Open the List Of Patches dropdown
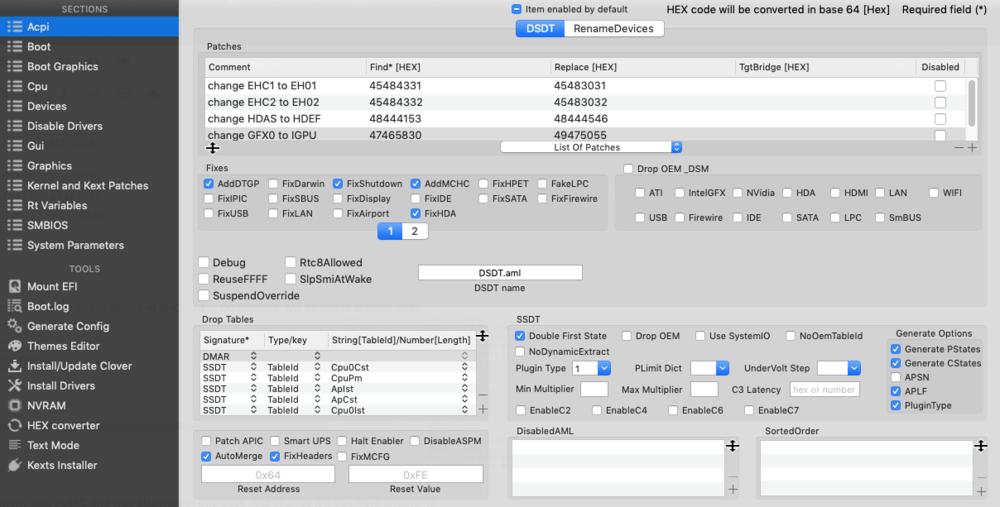Image resolution: width=1000 pixels, height=507 pixels. pyautogui.click(x=590, y=147)
